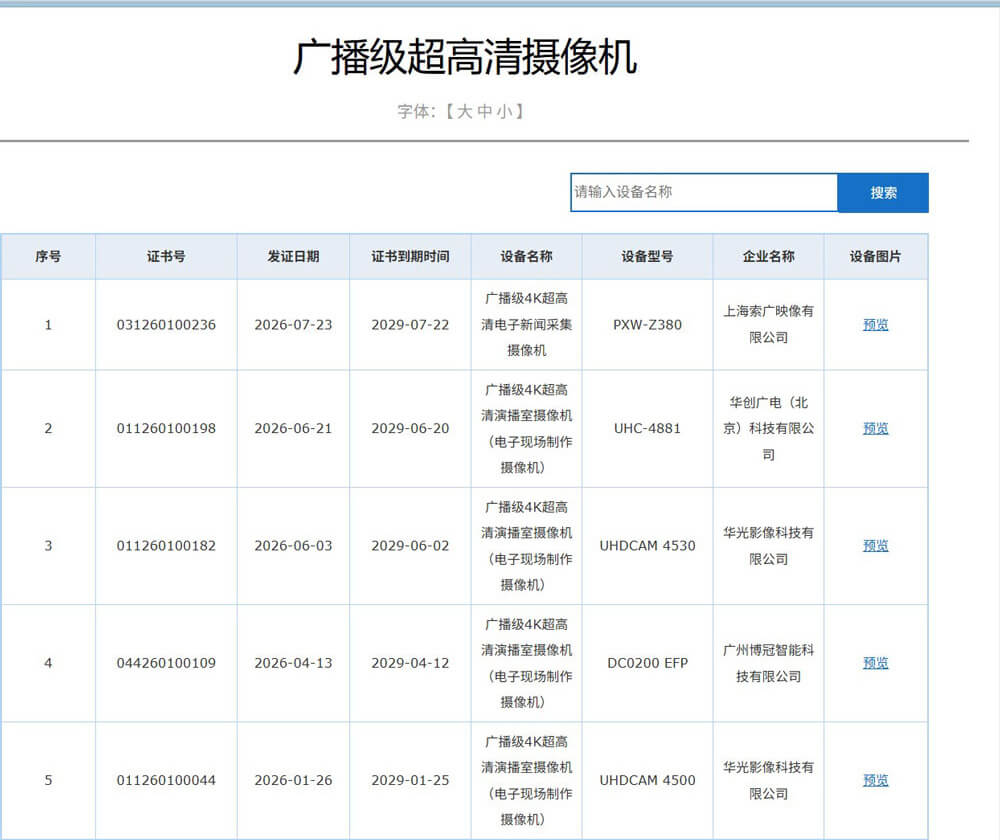Click company 华创广电（北京）科技有限公司
The width and height of the screenshot is (1000, 840).
768,429
